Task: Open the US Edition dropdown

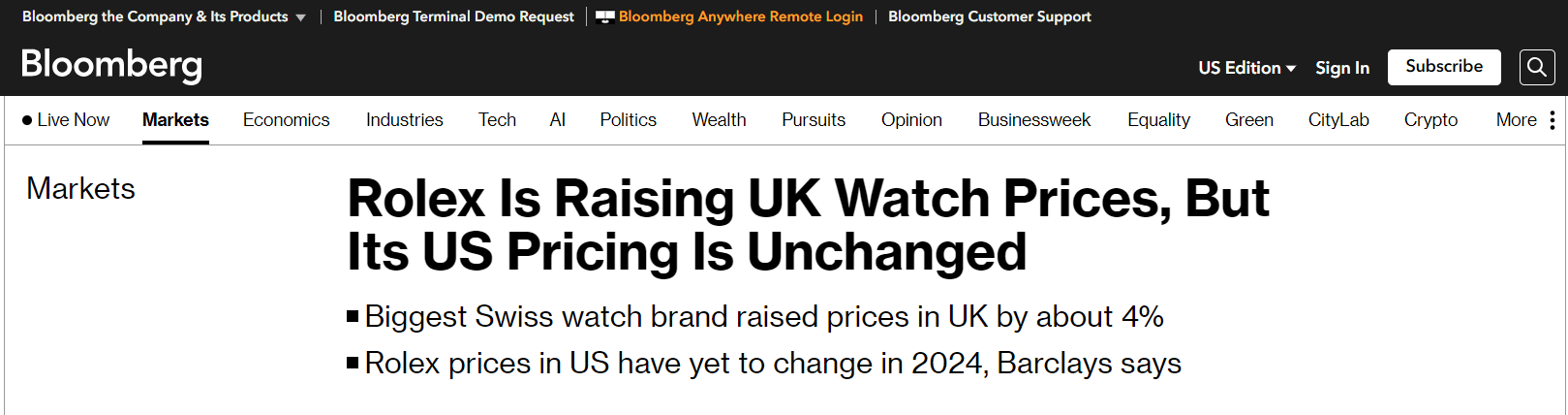Action: 1246,68
